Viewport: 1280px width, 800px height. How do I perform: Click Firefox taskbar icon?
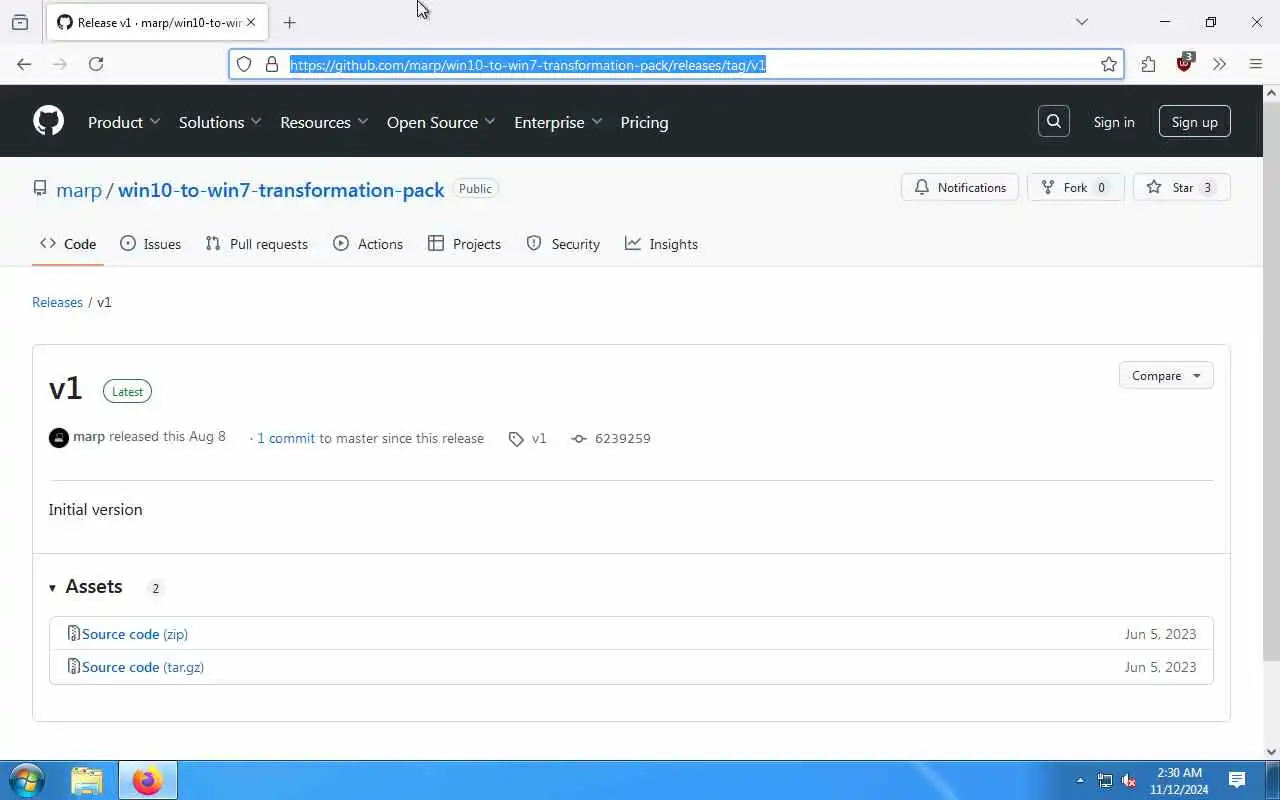pyautogui.click(x=147, y=780)
